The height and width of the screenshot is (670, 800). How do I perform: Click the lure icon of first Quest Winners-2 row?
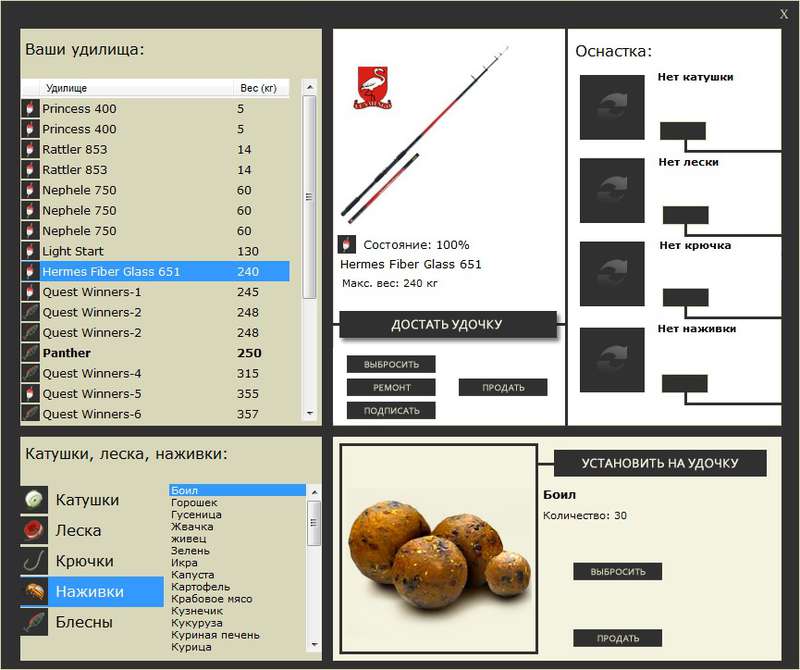pos(30,312)
